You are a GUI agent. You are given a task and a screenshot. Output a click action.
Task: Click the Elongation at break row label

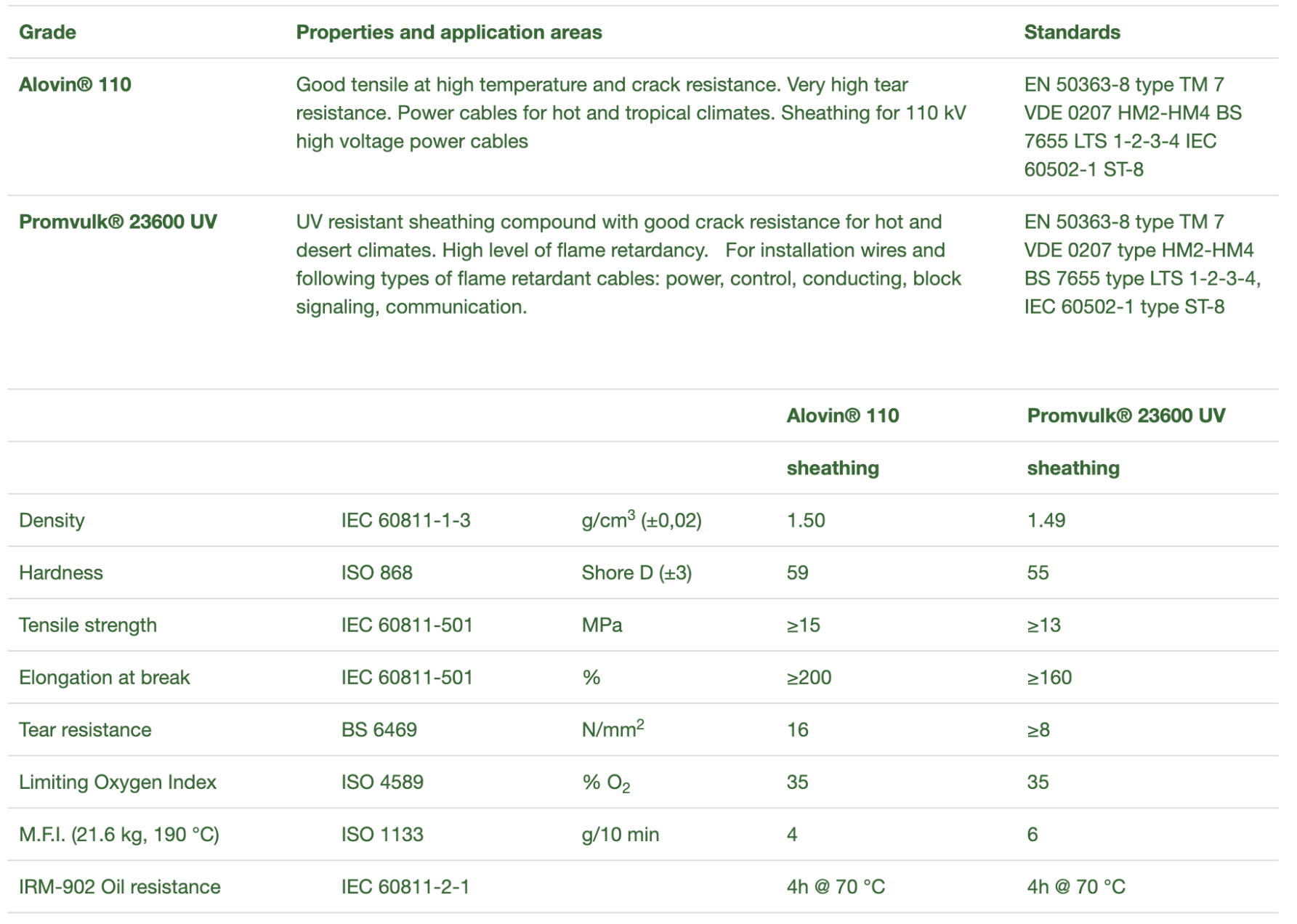click(x=104, y=678)
